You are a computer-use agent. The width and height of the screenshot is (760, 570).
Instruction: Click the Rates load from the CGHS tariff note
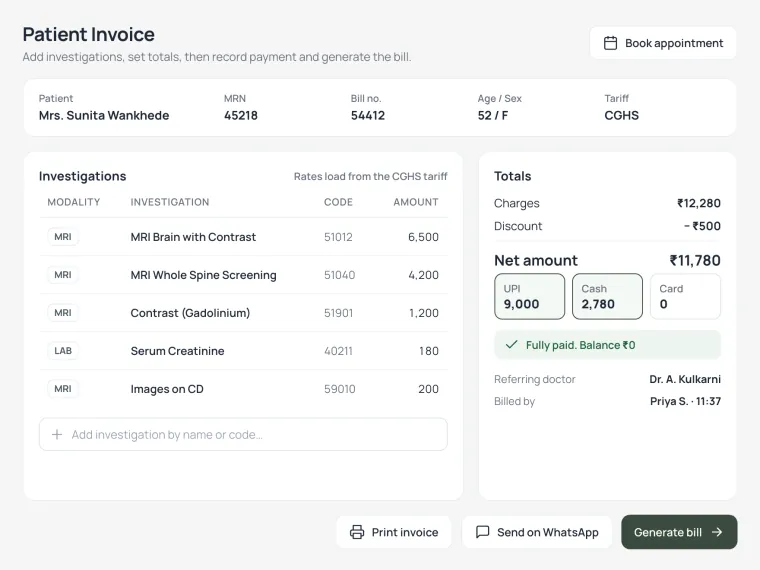coord(370,176)
